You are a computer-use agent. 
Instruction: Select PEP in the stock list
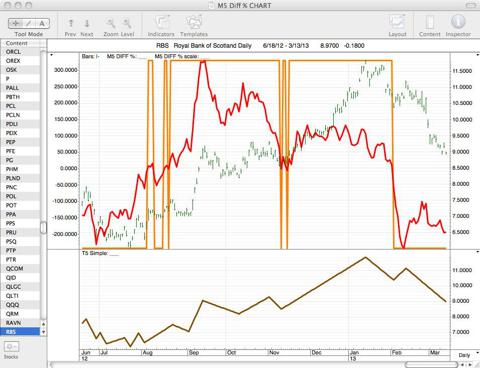point(20,142)
